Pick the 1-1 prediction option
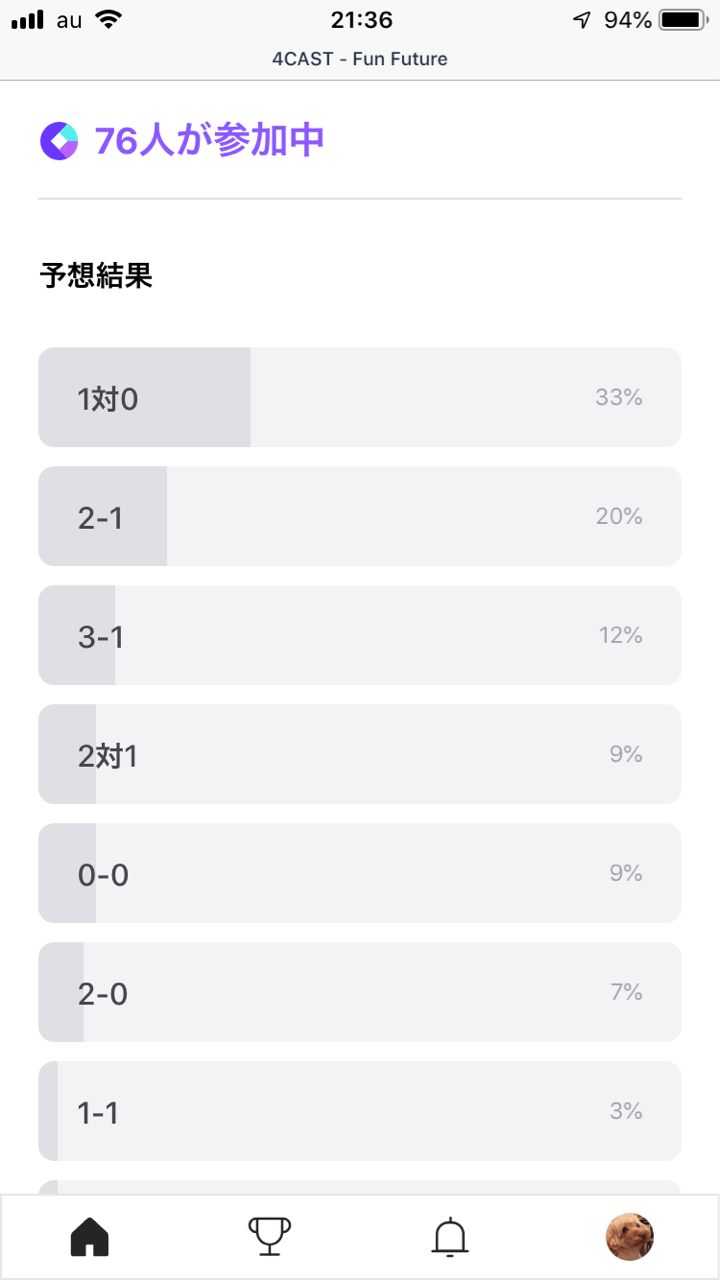 coord(360,1111)
